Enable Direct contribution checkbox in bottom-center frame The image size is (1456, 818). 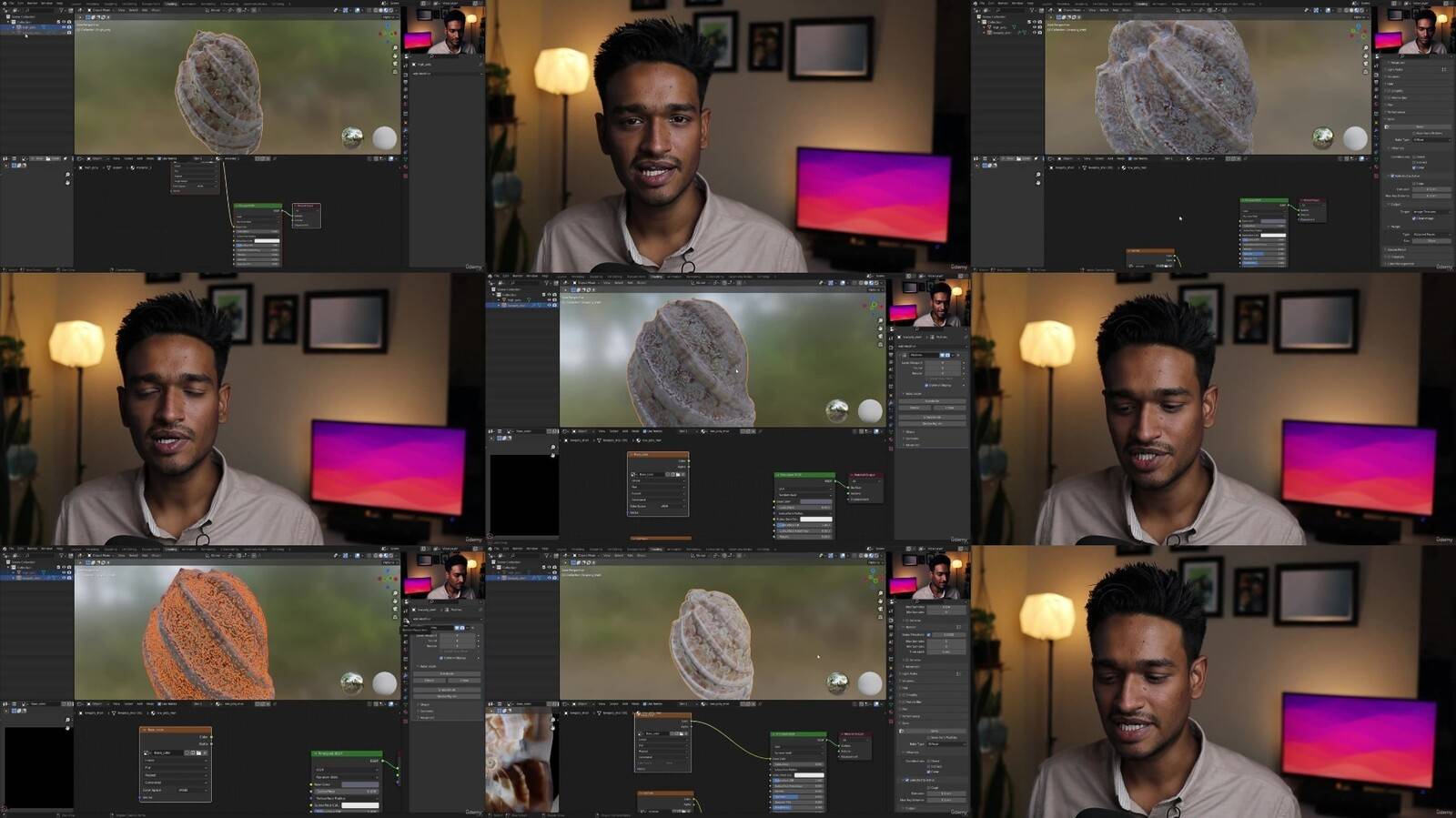(x=929, y=761)
